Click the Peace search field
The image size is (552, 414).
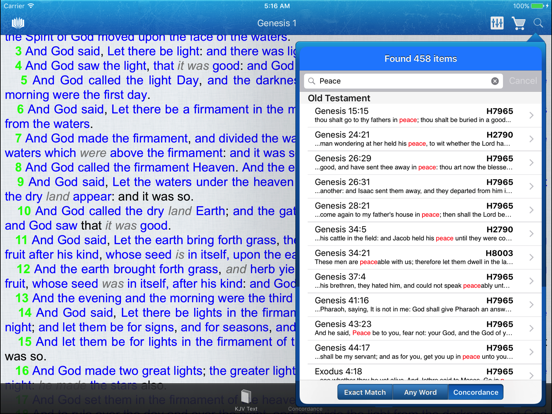[x=403, y=81]
